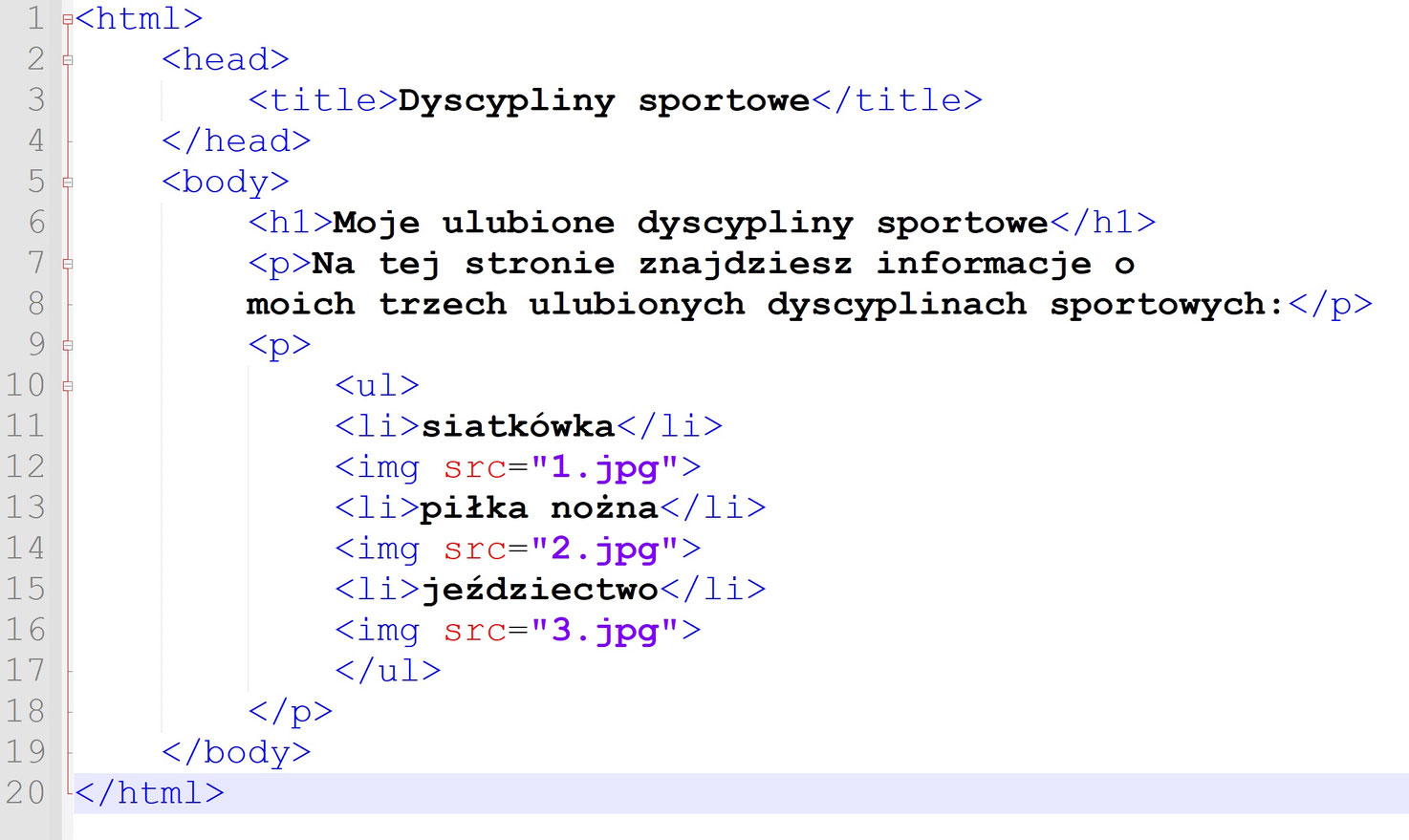Screen dimensions: 1409x840
Task: Click the highlighted closing html tag on line 20
Action: [x=148, y=793]
